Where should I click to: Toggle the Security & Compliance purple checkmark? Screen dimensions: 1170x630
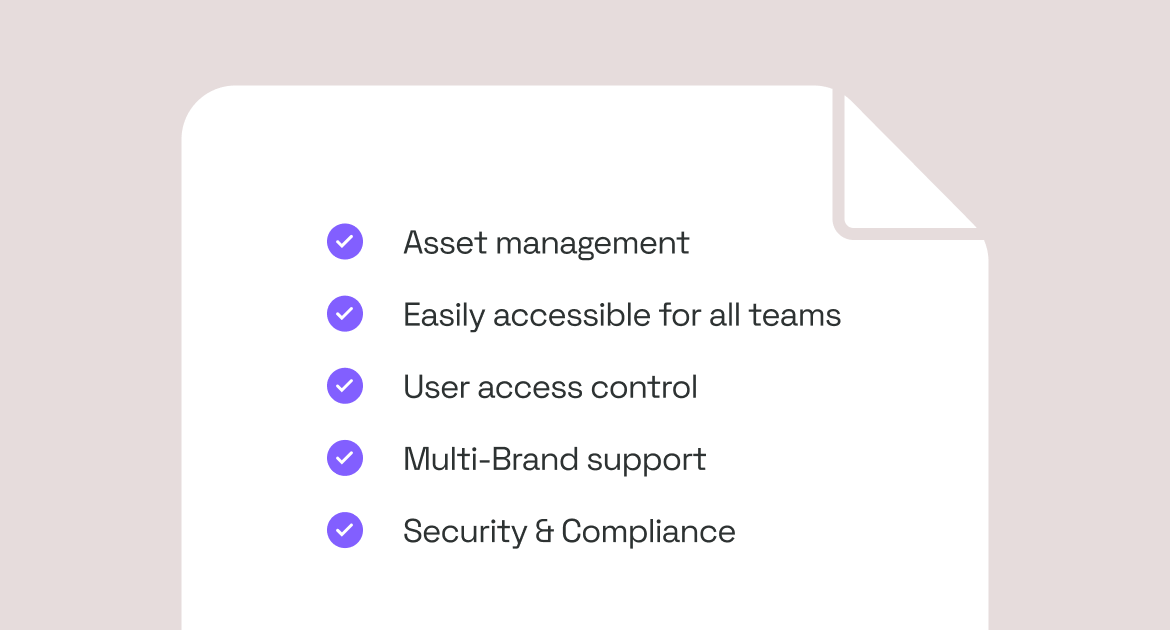click(345, 530)
